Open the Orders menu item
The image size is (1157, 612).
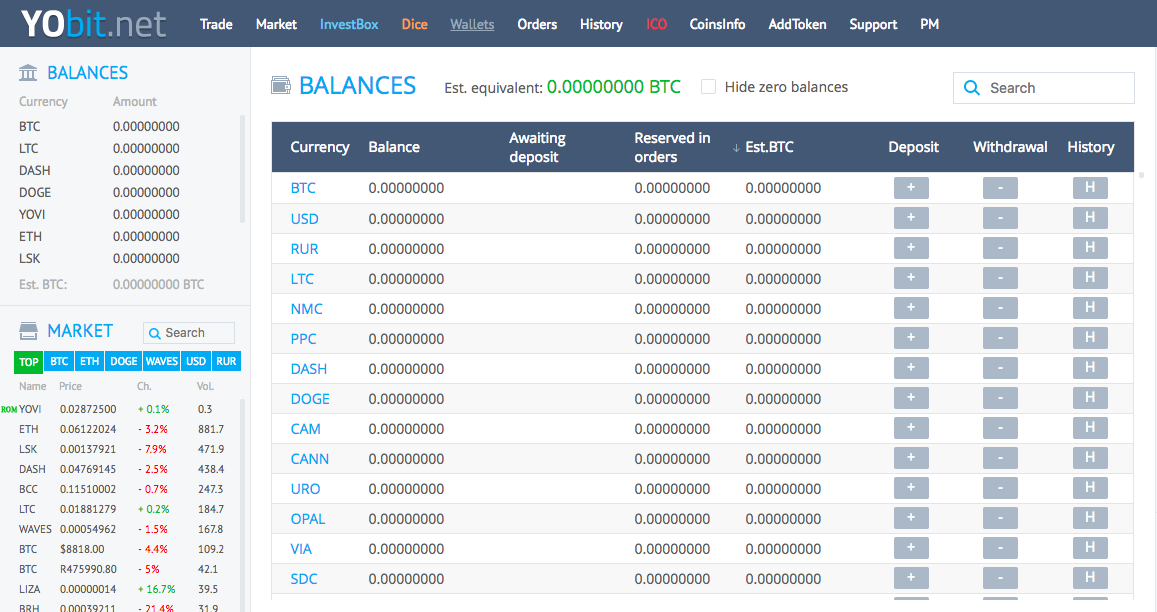coord(537,24)
